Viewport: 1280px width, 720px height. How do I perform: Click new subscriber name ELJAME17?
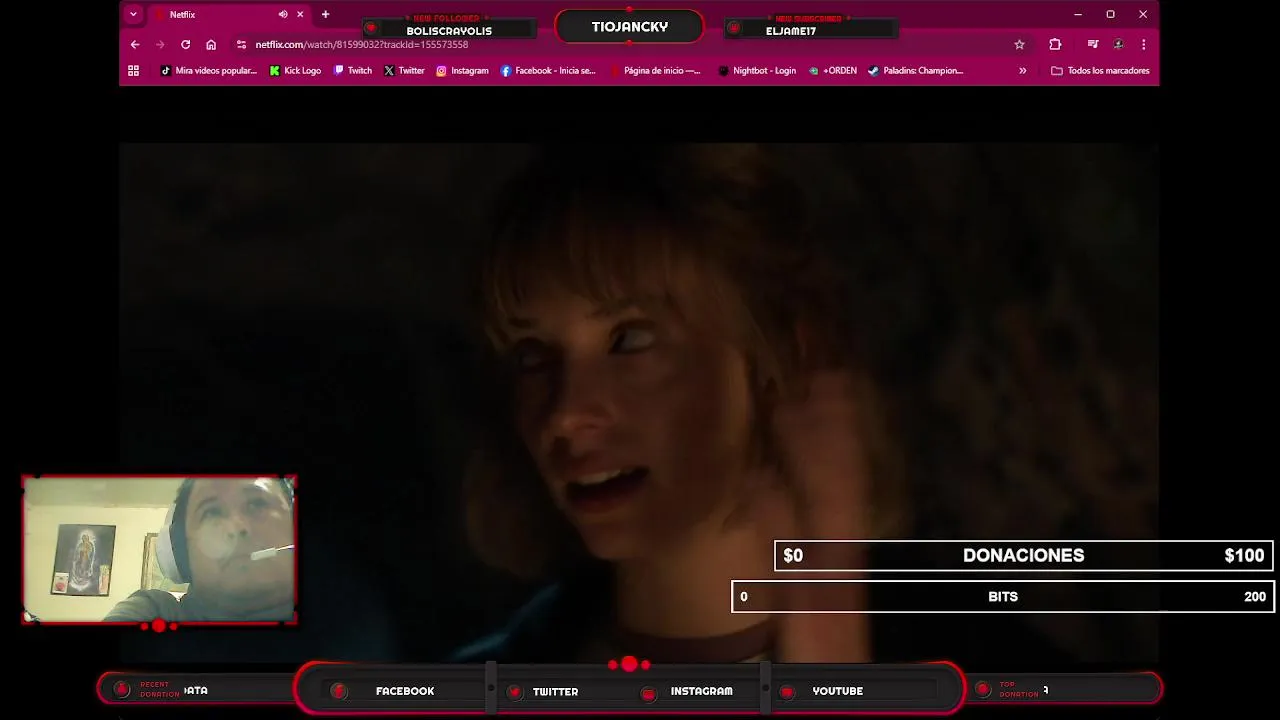(791, 31)
